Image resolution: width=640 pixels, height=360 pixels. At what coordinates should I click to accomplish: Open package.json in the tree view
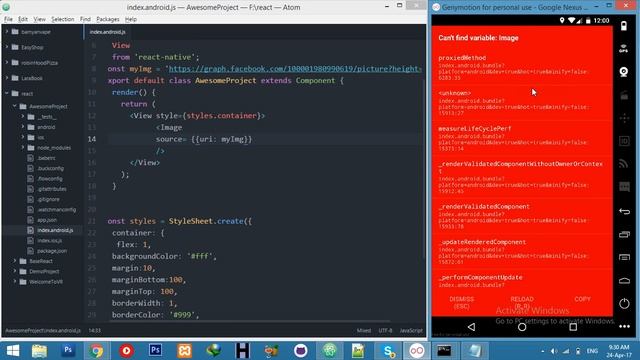click(x=52, y=251)
